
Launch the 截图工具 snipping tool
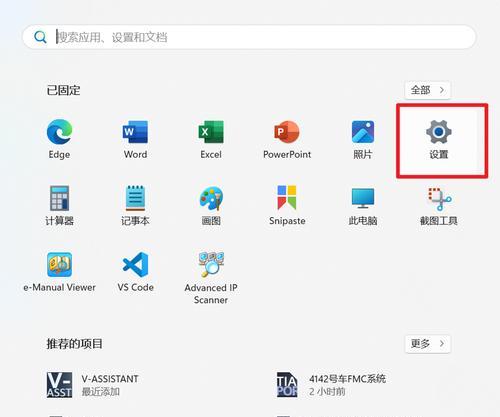439,199
